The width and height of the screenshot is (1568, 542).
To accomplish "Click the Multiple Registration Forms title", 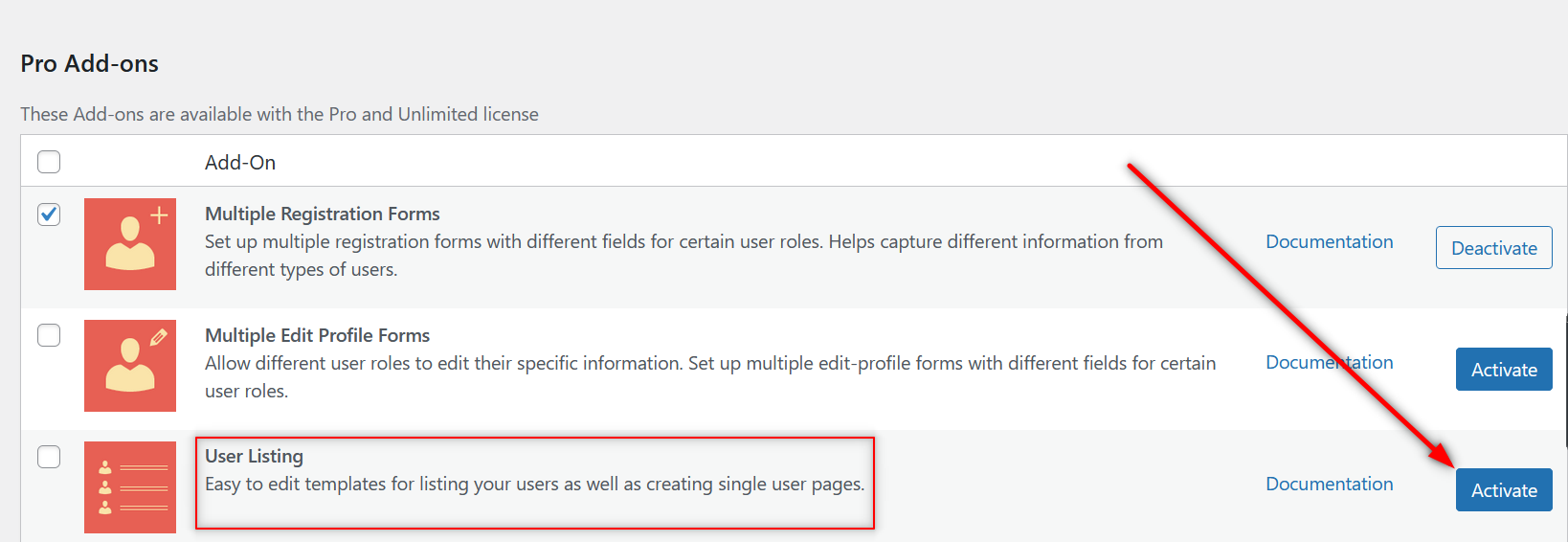I will point(322,214).
